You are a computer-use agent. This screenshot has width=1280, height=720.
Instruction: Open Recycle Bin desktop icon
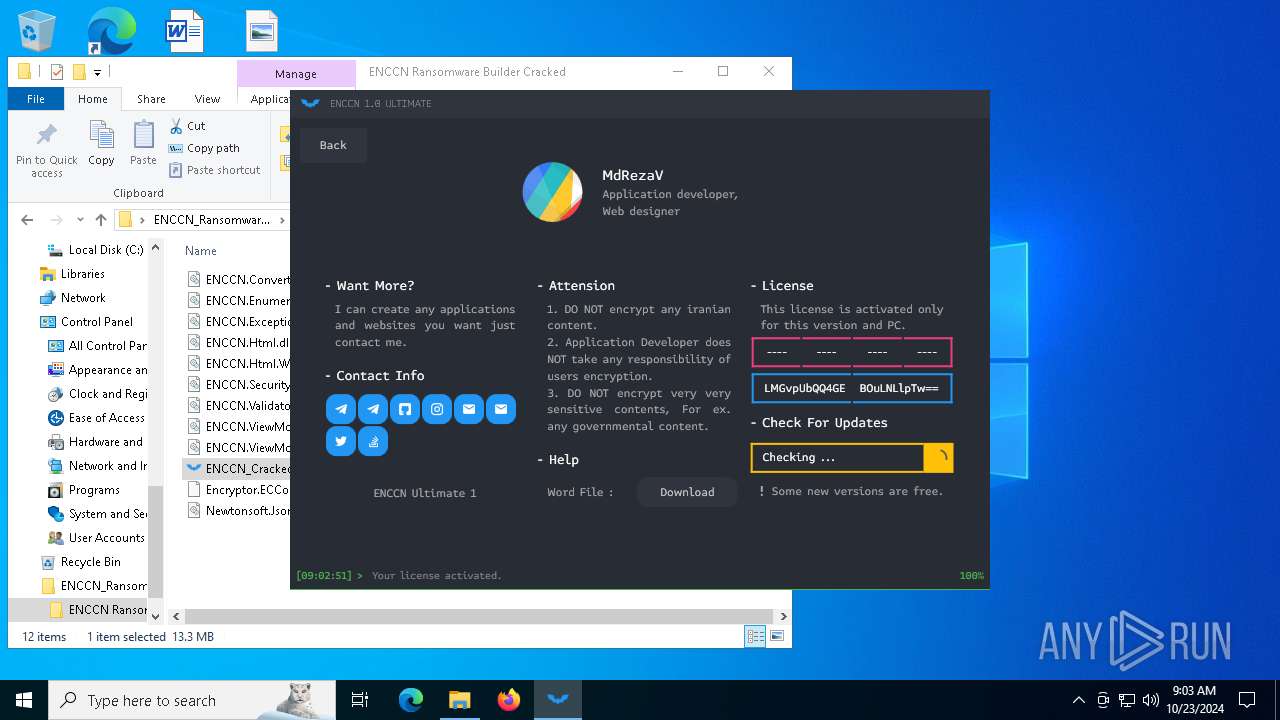[37, 32]
